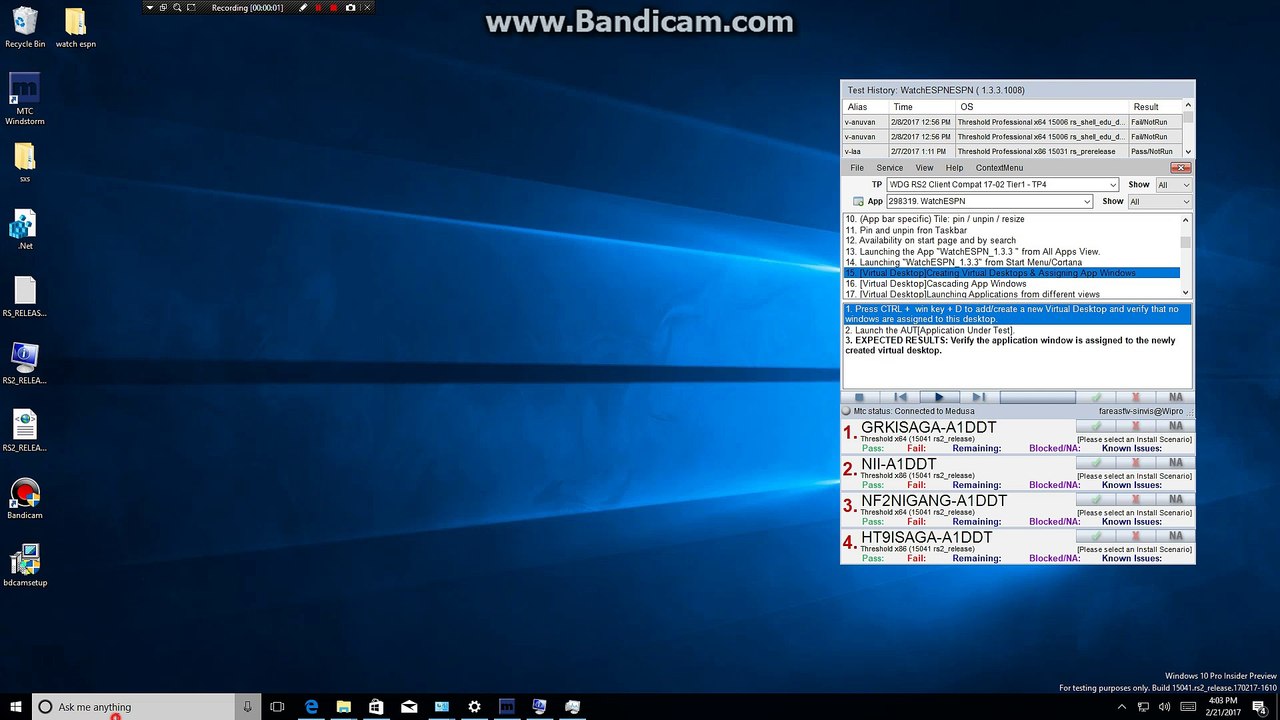Open the Store app on taskbar
The height and width of the screenshot is (720, 1280).
(376, 707)
